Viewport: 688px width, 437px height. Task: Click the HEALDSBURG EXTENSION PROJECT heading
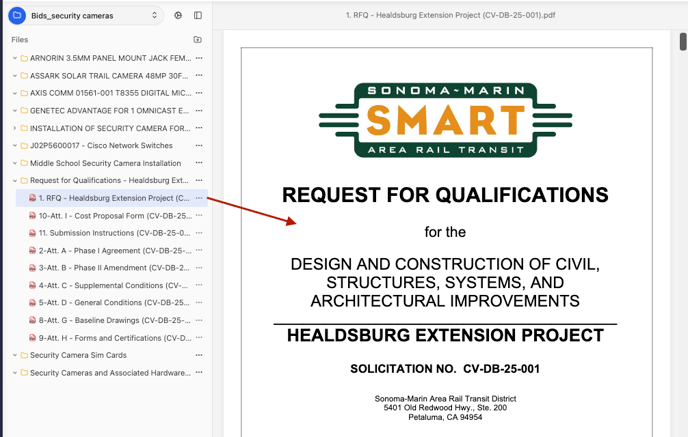(445, 336)
